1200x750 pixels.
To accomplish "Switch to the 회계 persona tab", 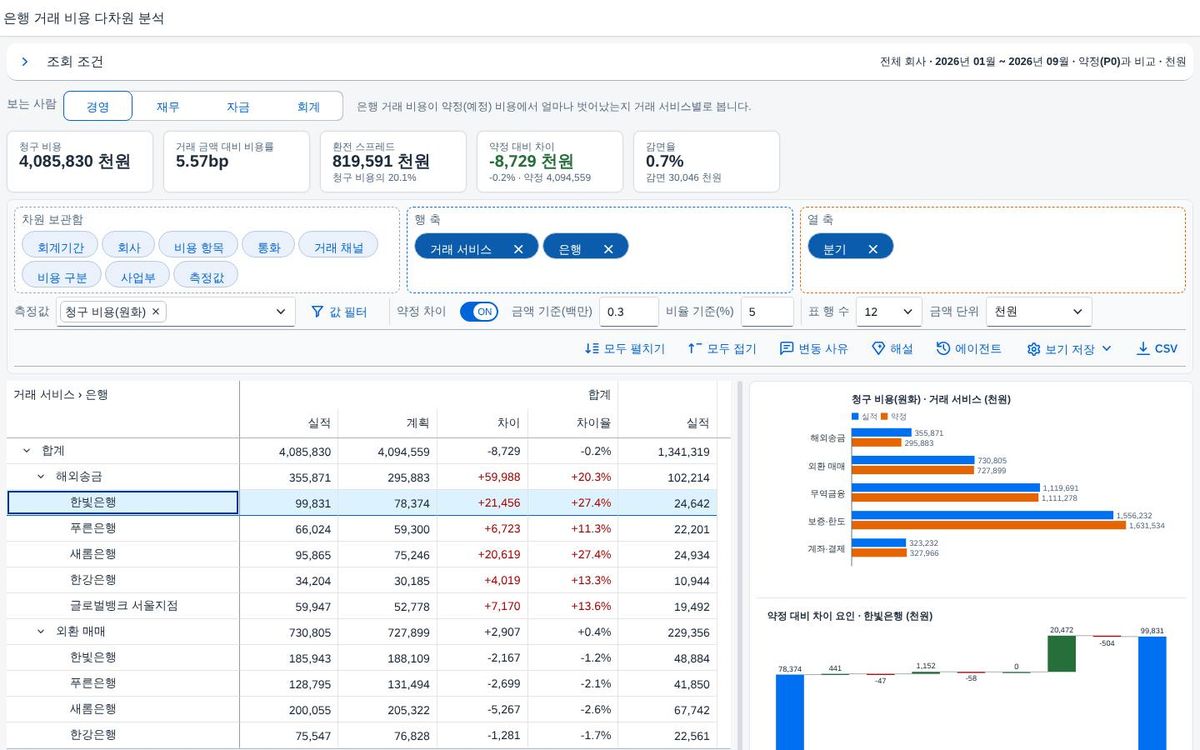I will (308, 107).
